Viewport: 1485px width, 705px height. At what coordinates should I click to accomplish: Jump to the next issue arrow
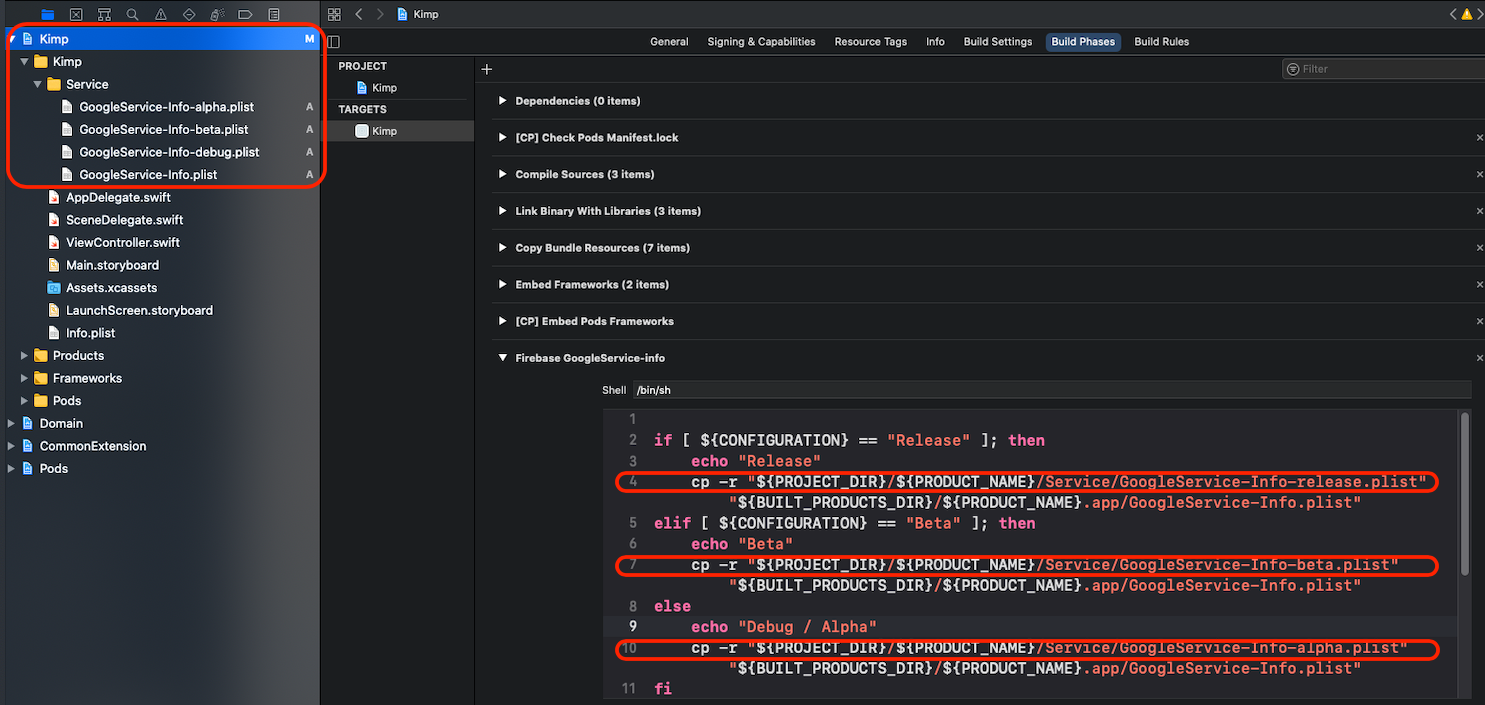[x=1480, y=14]
